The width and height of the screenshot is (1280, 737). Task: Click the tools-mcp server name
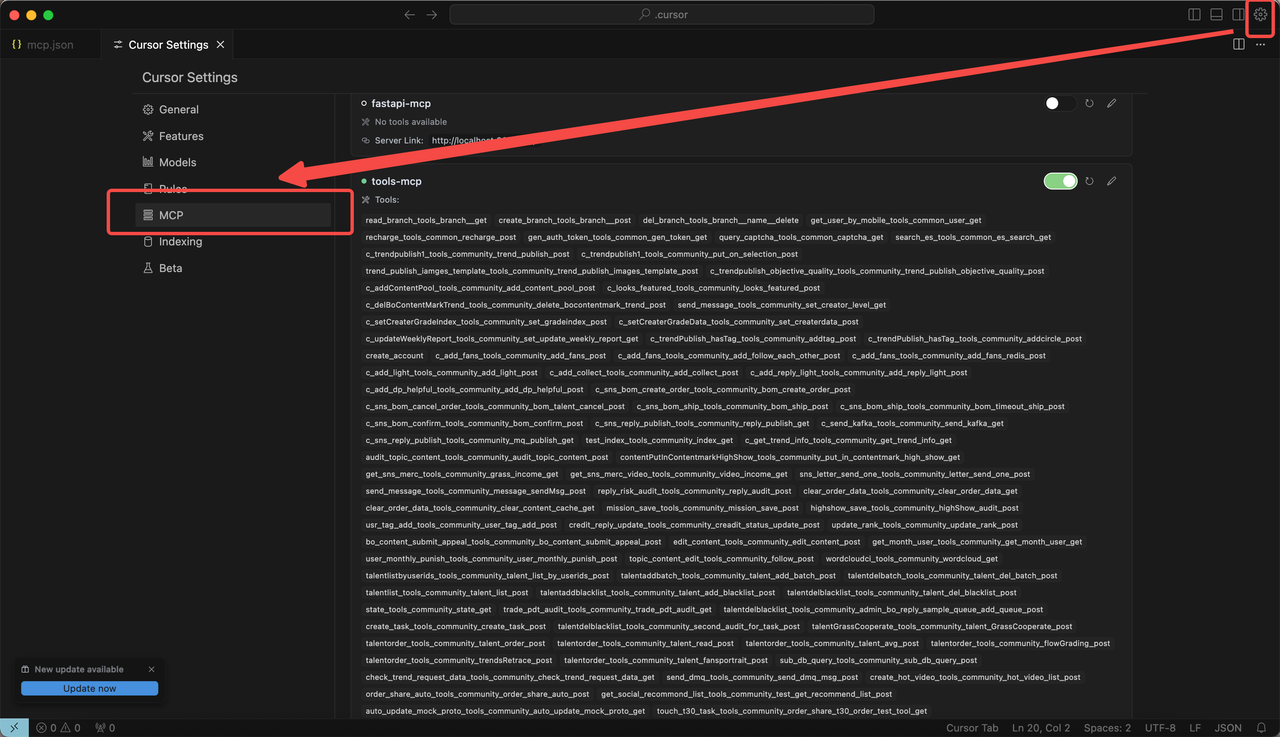pyautogui.click(x=396, y=181)
